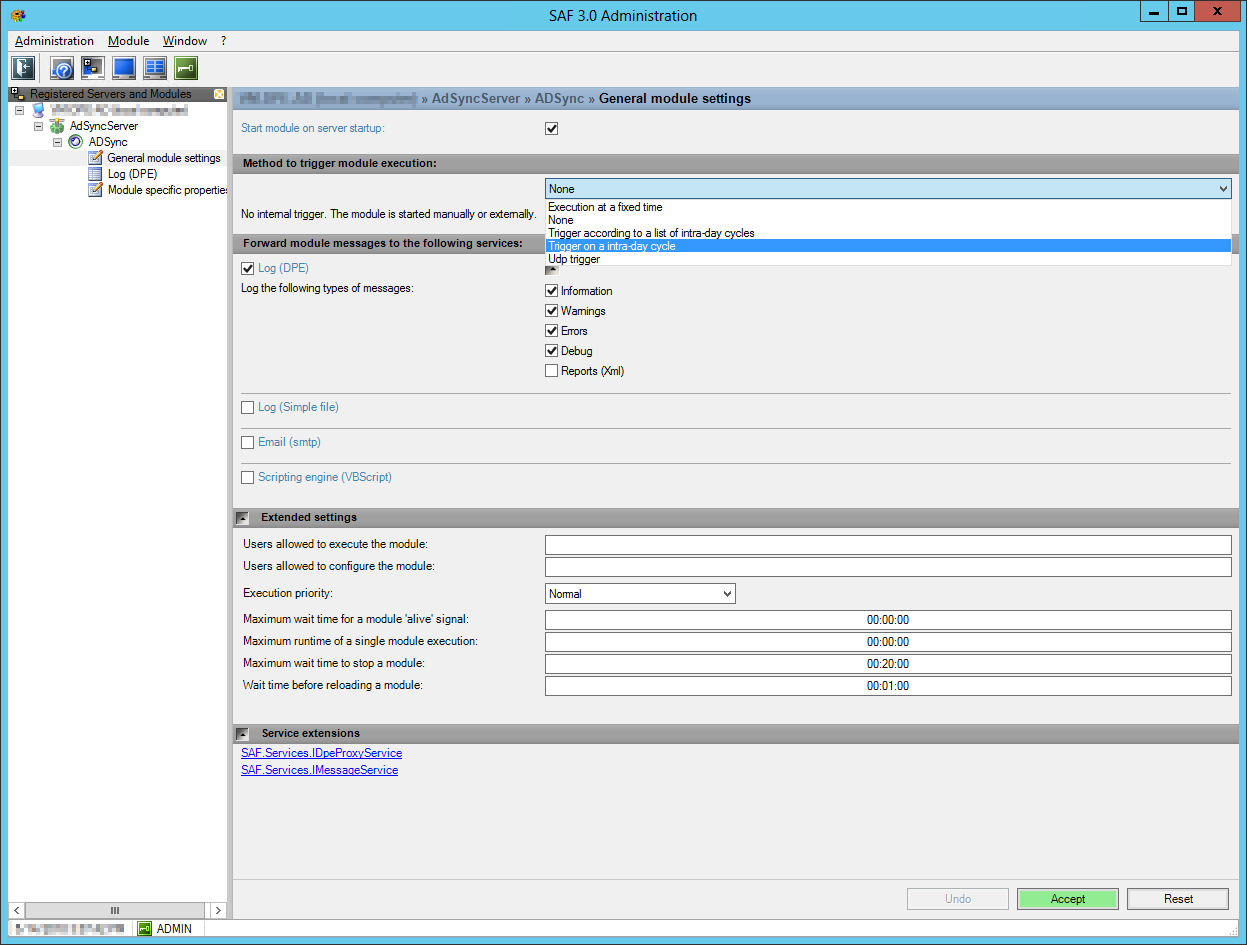Viewport: 1247px width, 945px height.
Task: Open the Module menu
Action: click(128, 41)
